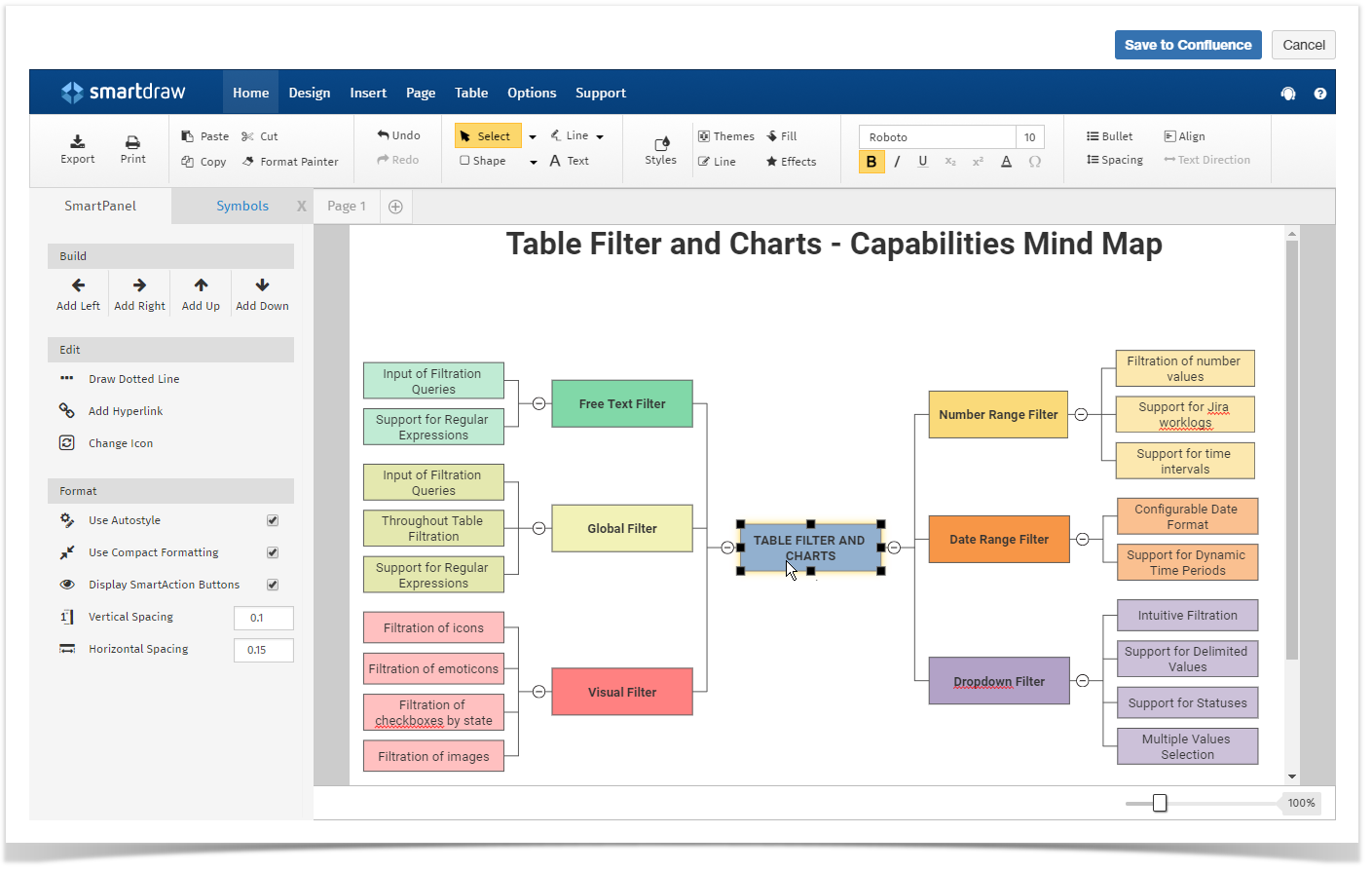The image size is (1372, 871).
Task: Activate the Format Painter
Action: point(290,162)
